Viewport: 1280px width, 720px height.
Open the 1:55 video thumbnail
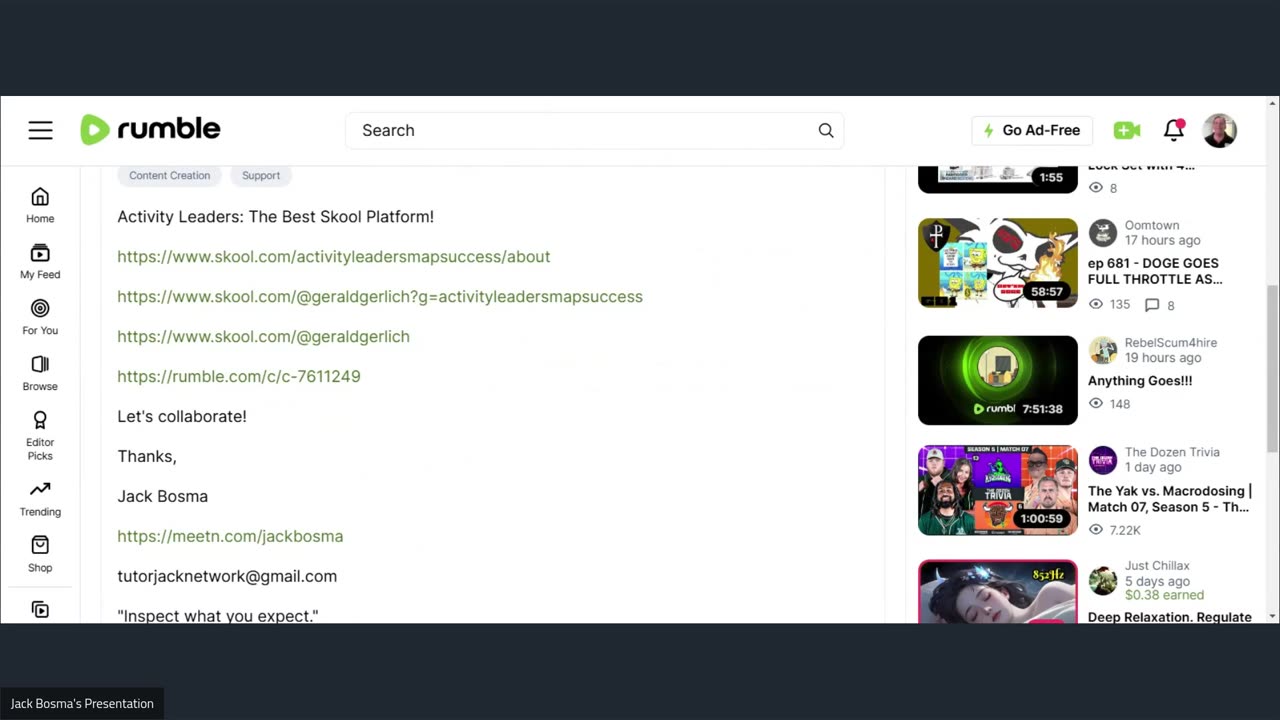point(998,179)
